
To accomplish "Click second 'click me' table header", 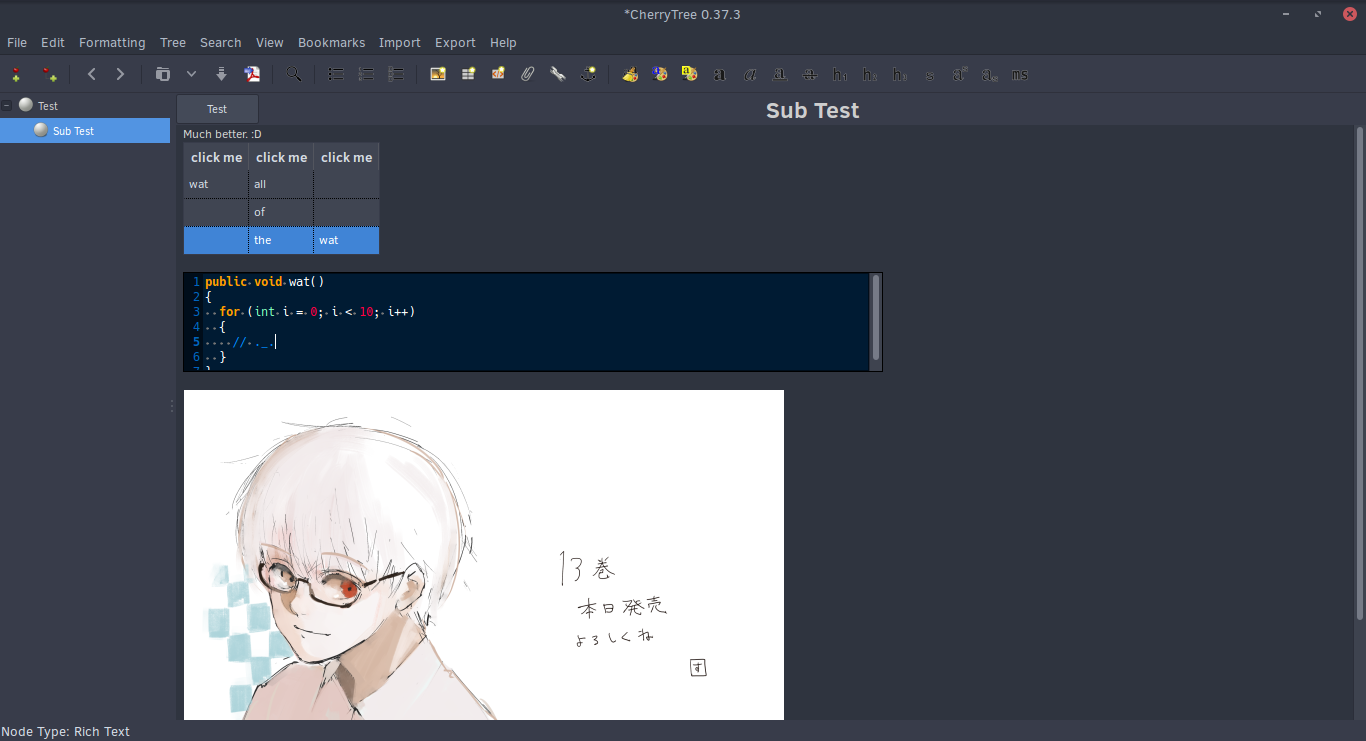I will pos(281,157).
